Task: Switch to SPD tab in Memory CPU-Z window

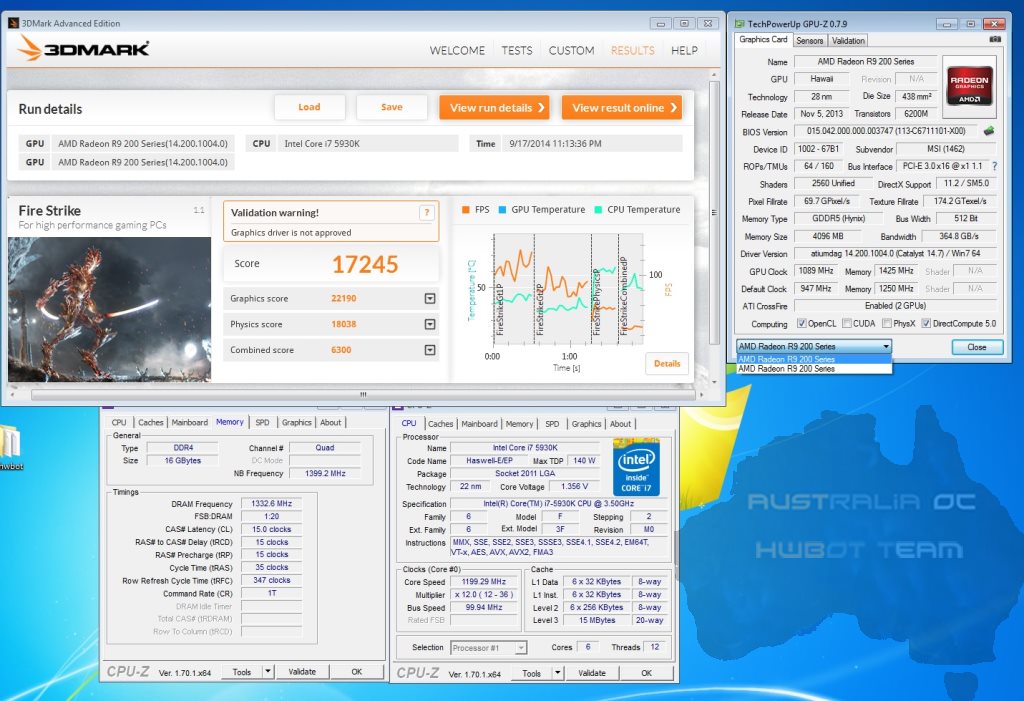Action: click(263, 423)
